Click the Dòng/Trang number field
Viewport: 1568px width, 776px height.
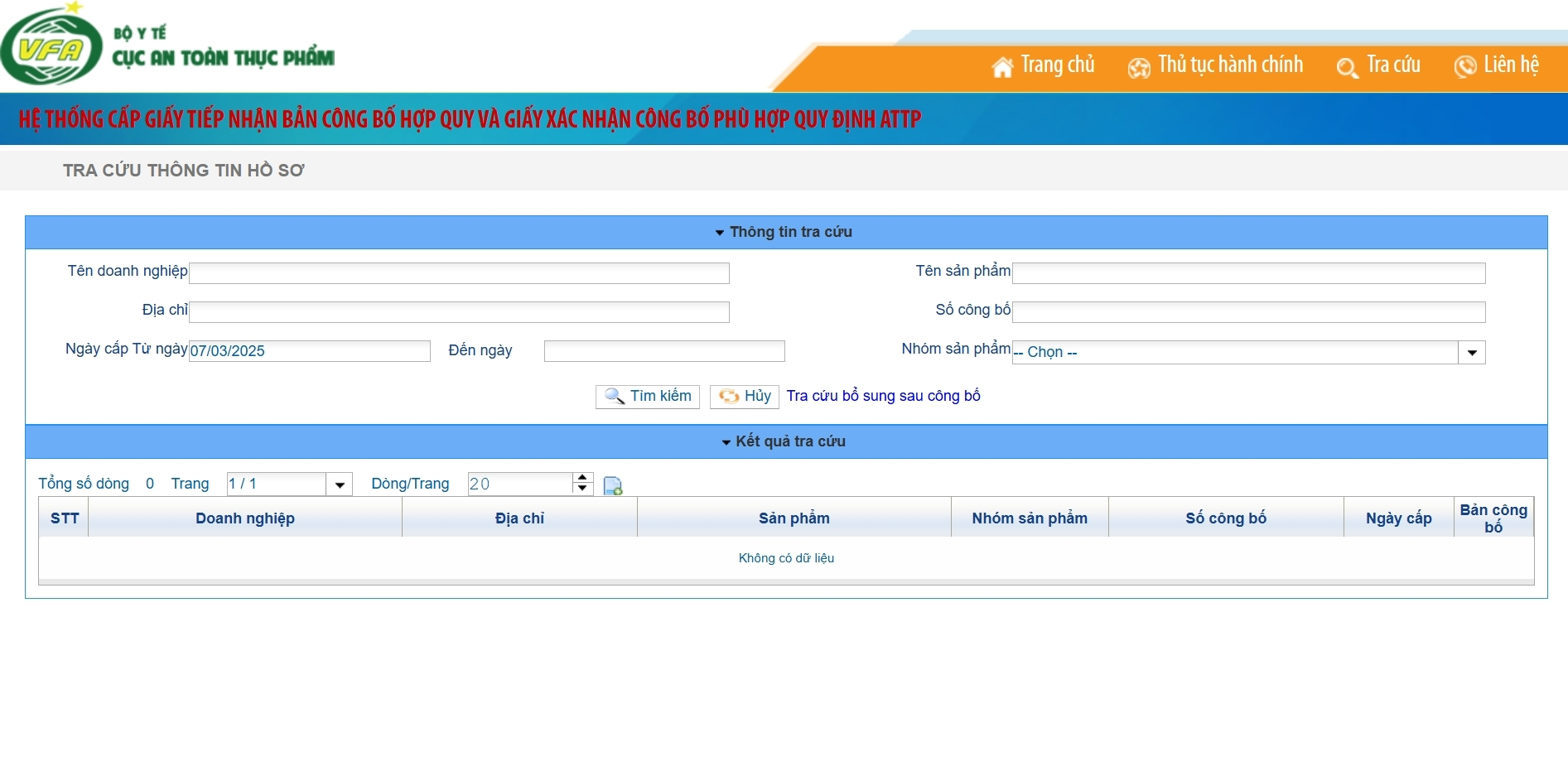[x=520, y=484]
